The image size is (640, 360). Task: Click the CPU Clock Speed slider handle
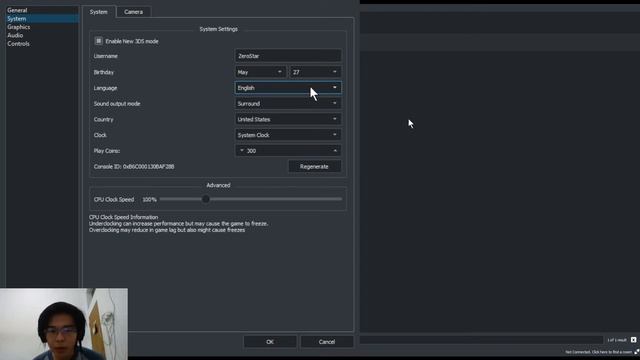pyautogui.click(x=206, y=199)
